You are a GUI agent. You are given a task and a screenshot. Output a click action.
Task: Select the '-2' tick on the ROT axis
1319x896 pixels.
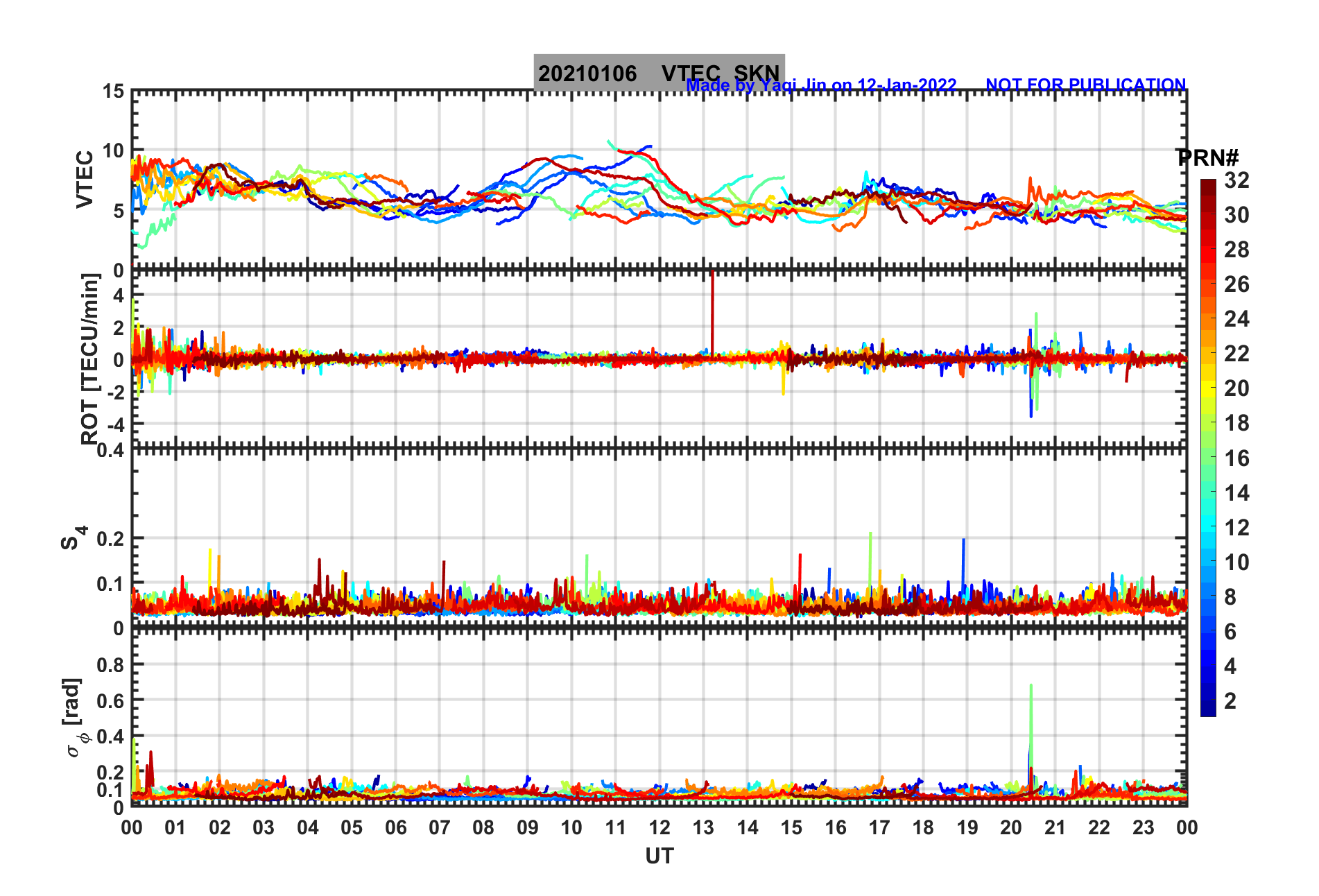click(x=115, y=392)
